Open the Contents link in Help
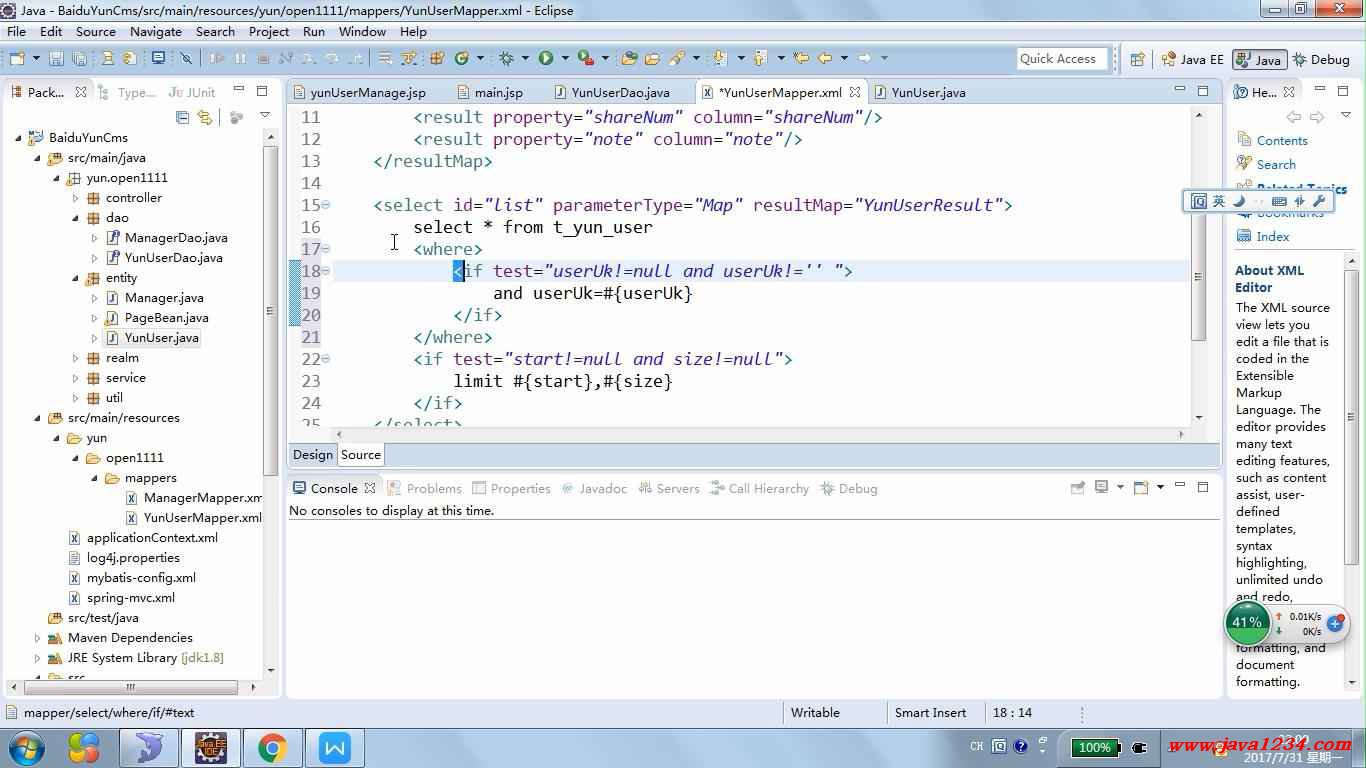 [1281, 141]
